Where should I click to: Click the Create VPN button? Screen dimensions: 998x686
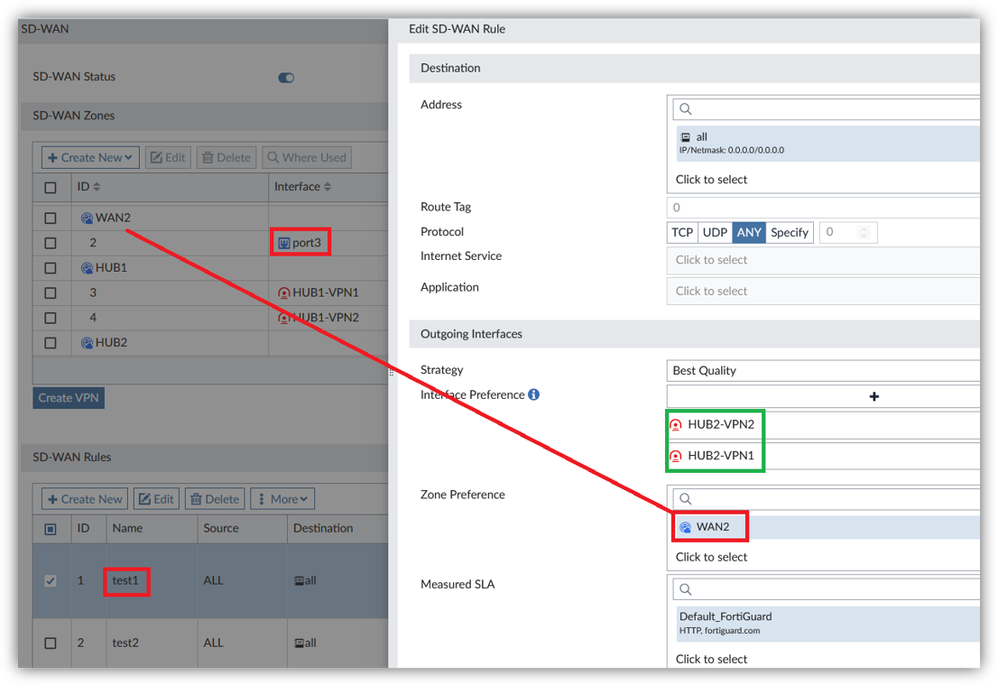[69, 398]
